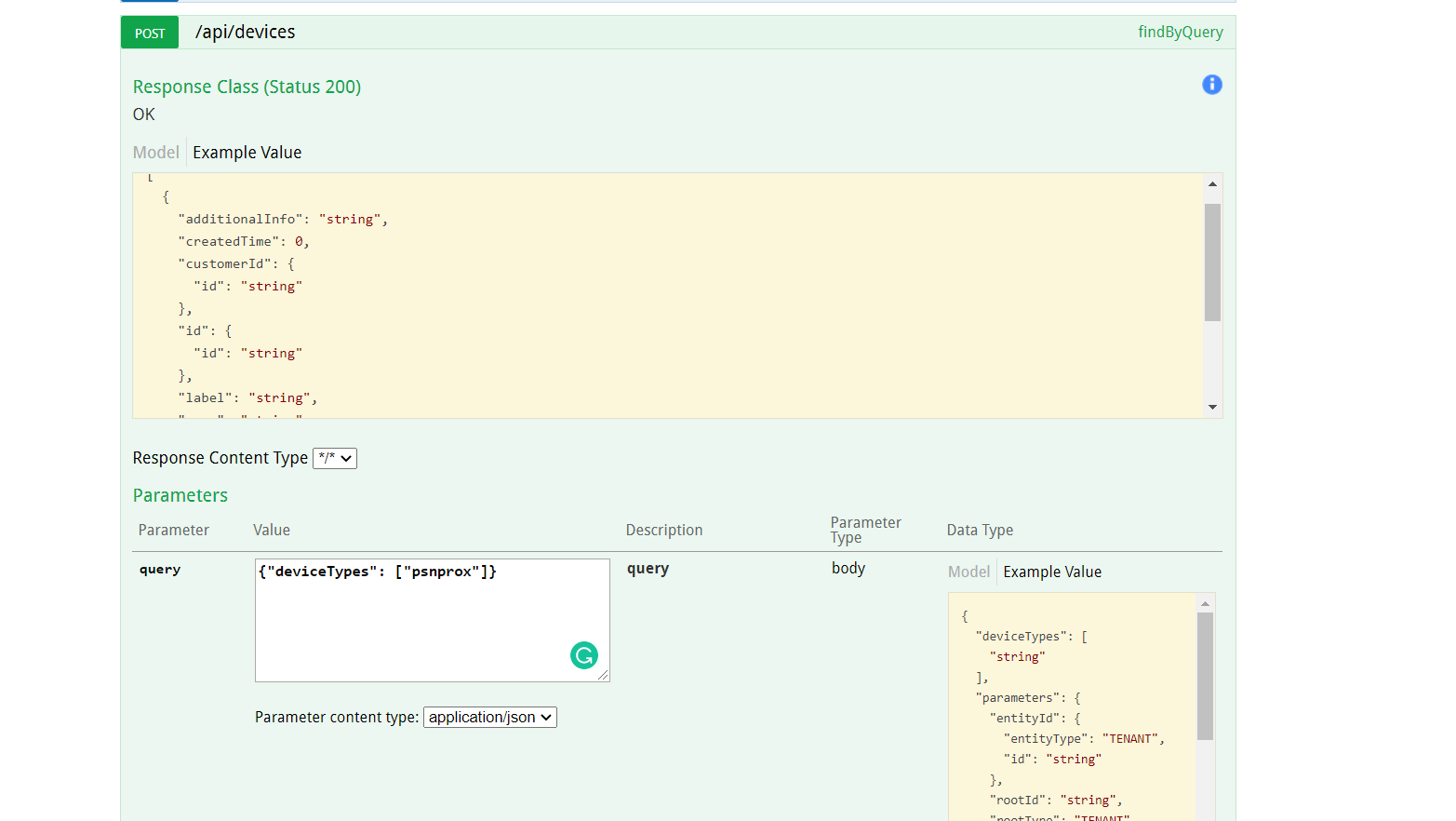Click the blue info icon

coord(1211,84)
